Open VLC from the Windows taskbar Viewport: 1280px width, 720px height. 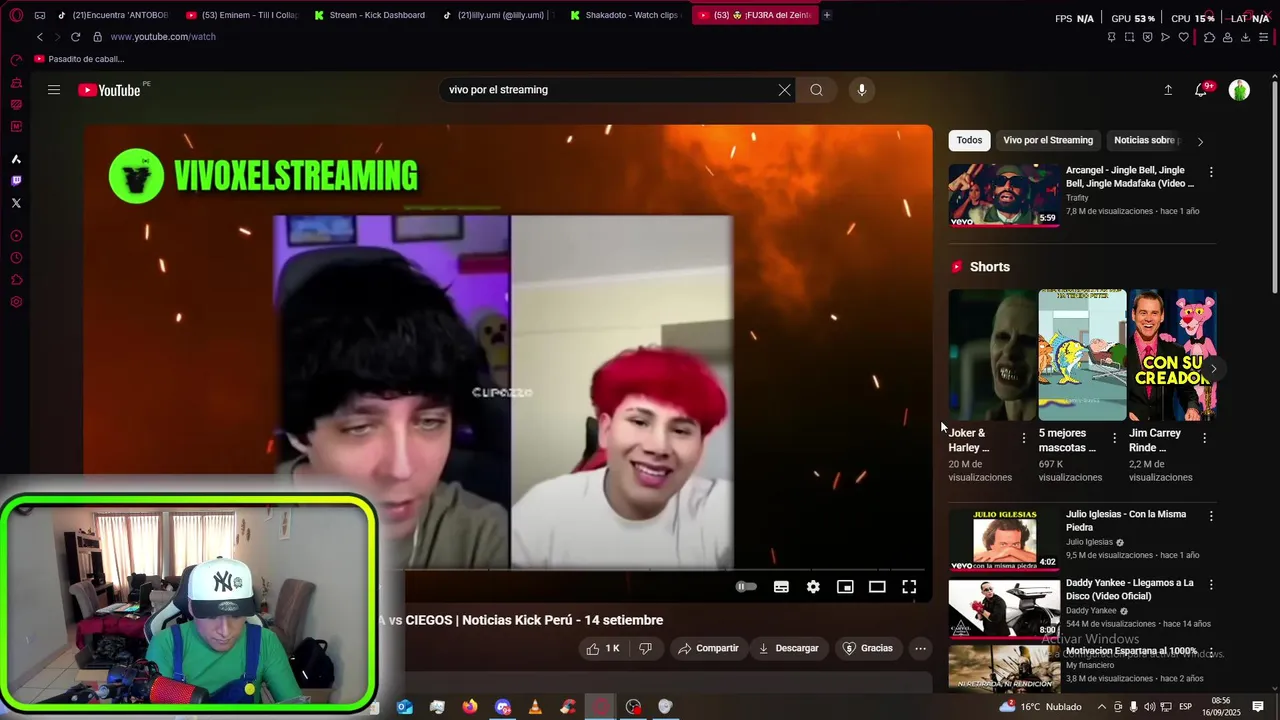[535, 707]
